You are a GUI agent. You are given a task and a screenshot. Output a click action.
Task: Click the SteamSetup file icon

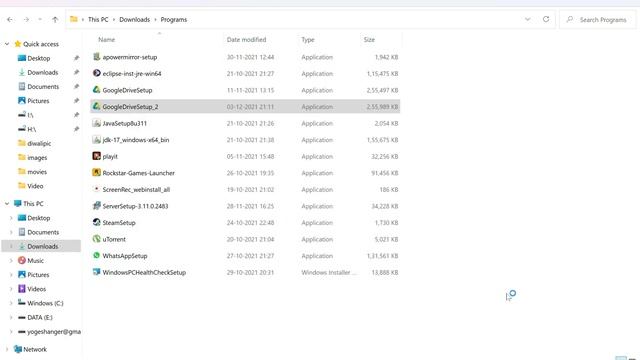click(x=96, y=222)
